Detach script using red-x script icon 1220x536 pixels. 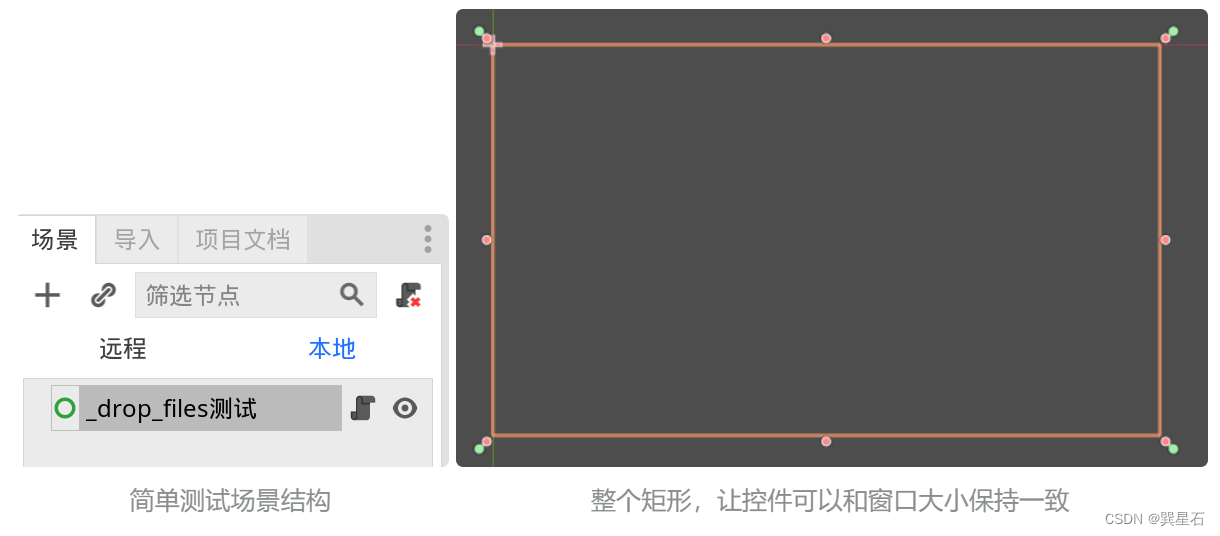click(x=408, y=295)
